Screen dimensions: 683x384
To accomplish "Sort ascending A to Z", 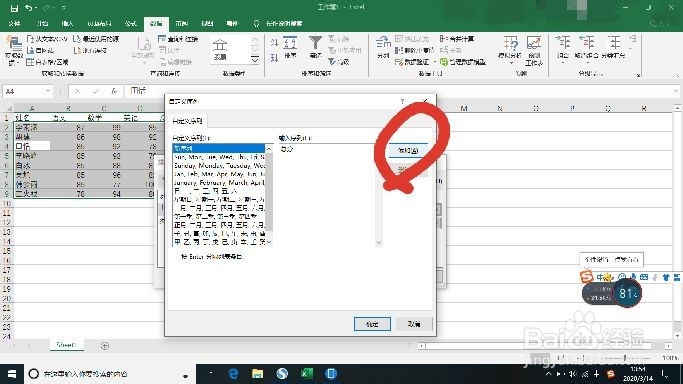I will (274, 43).
